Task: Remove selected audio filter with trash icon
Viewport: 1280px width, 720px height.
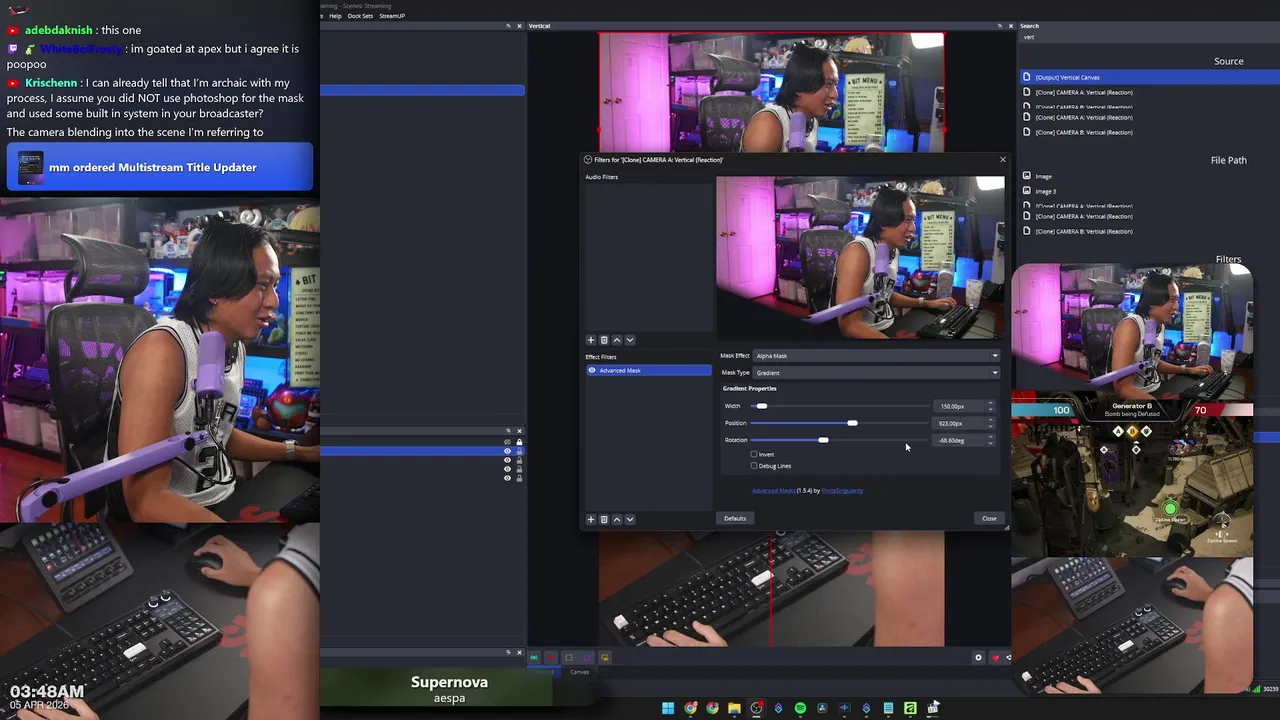Action: [603, 340]
